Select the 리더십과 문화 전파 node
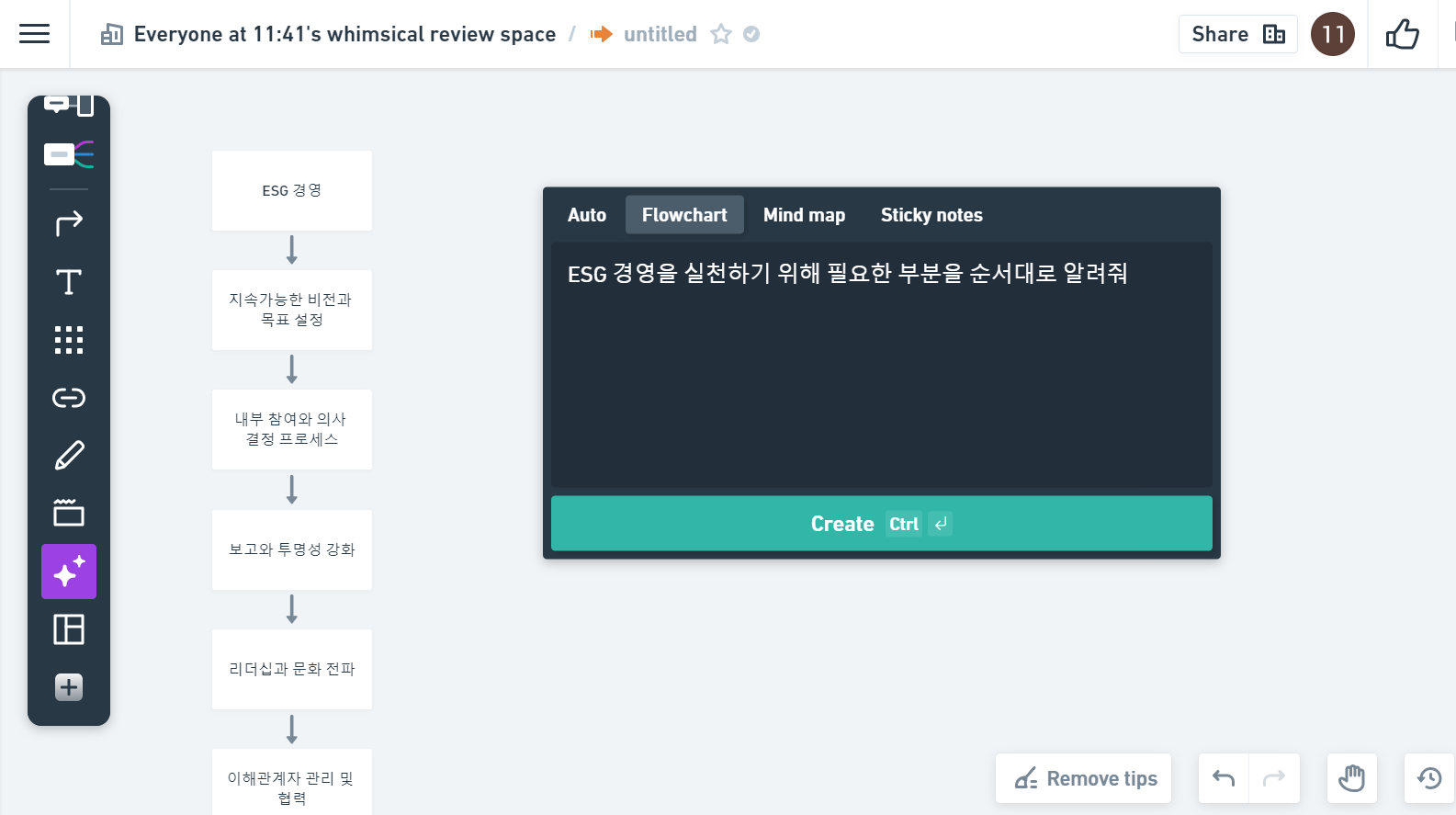This screenshot has width=1456, height=815. 292,669
